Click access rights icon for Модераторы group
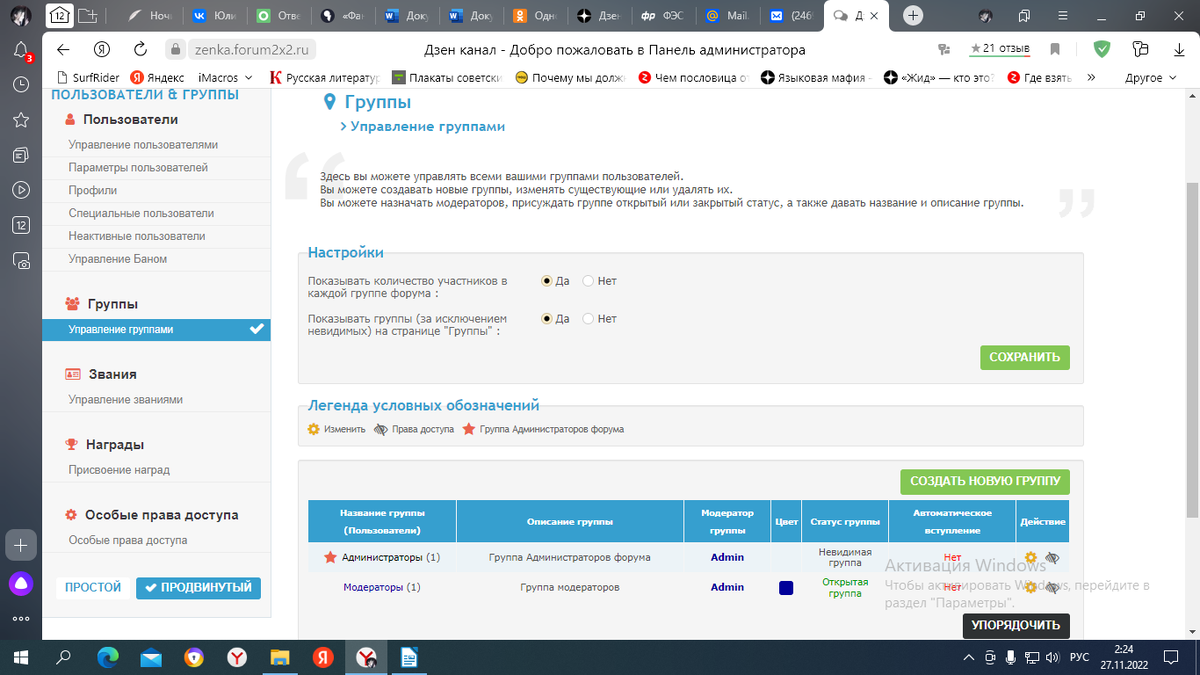The width and height of the screenshot is (1200, 675). [x=1052, y=588]
